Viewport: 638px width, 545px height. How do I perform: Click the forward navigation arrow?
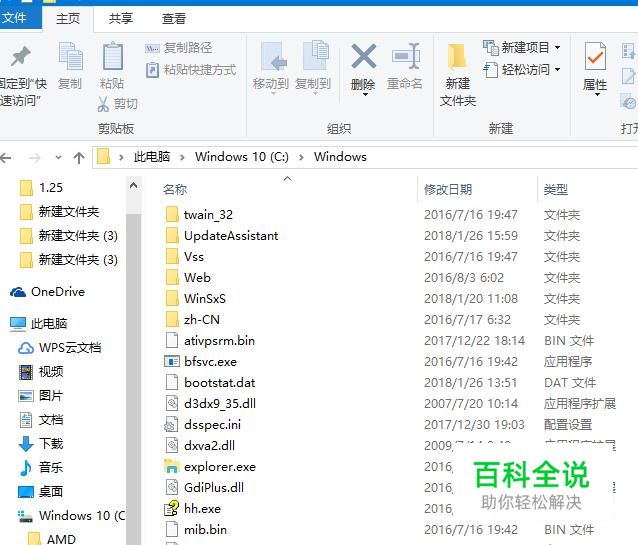coord(35,158)
